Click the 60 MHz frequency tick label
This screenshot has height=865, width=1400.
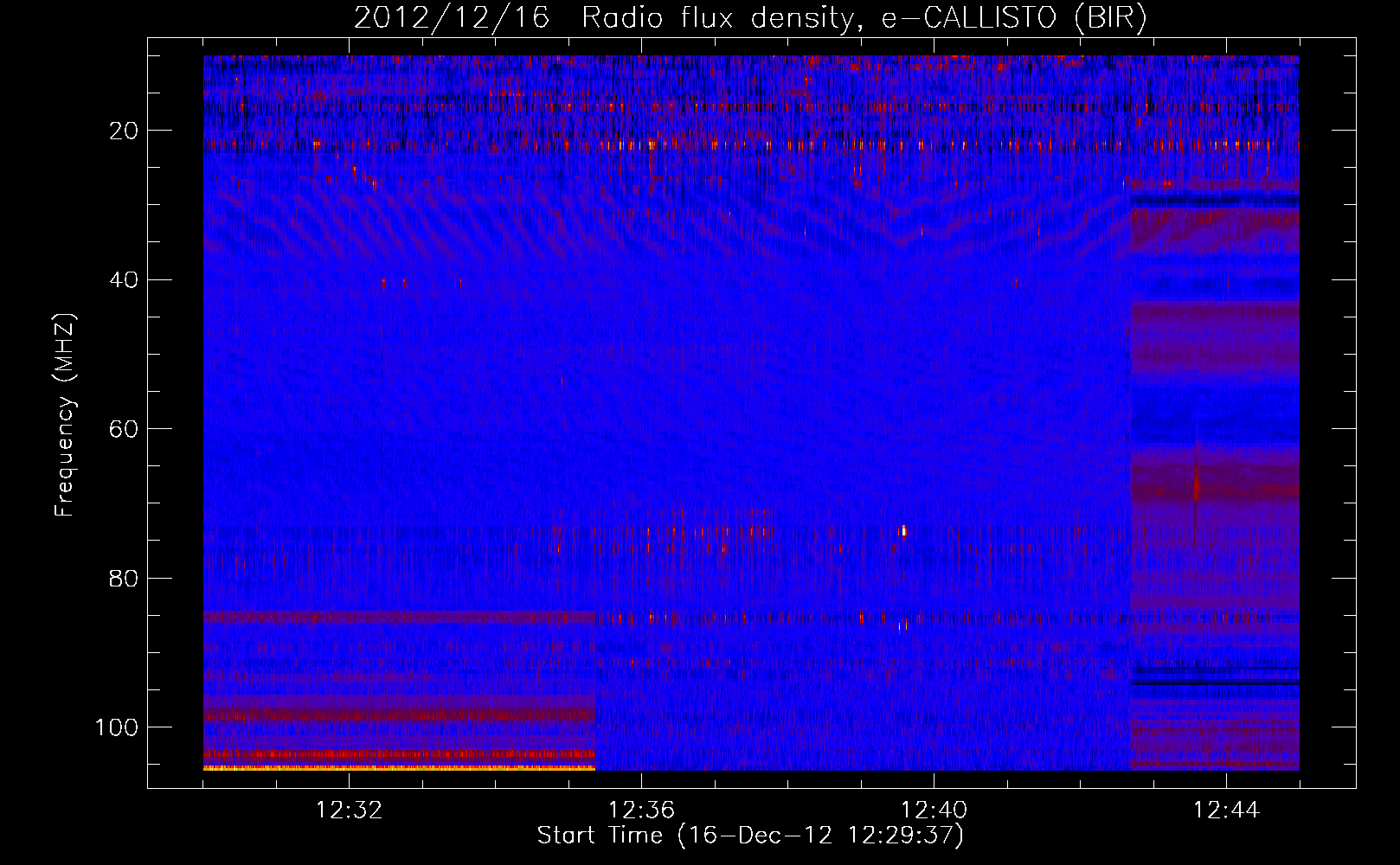coord(125,429)
